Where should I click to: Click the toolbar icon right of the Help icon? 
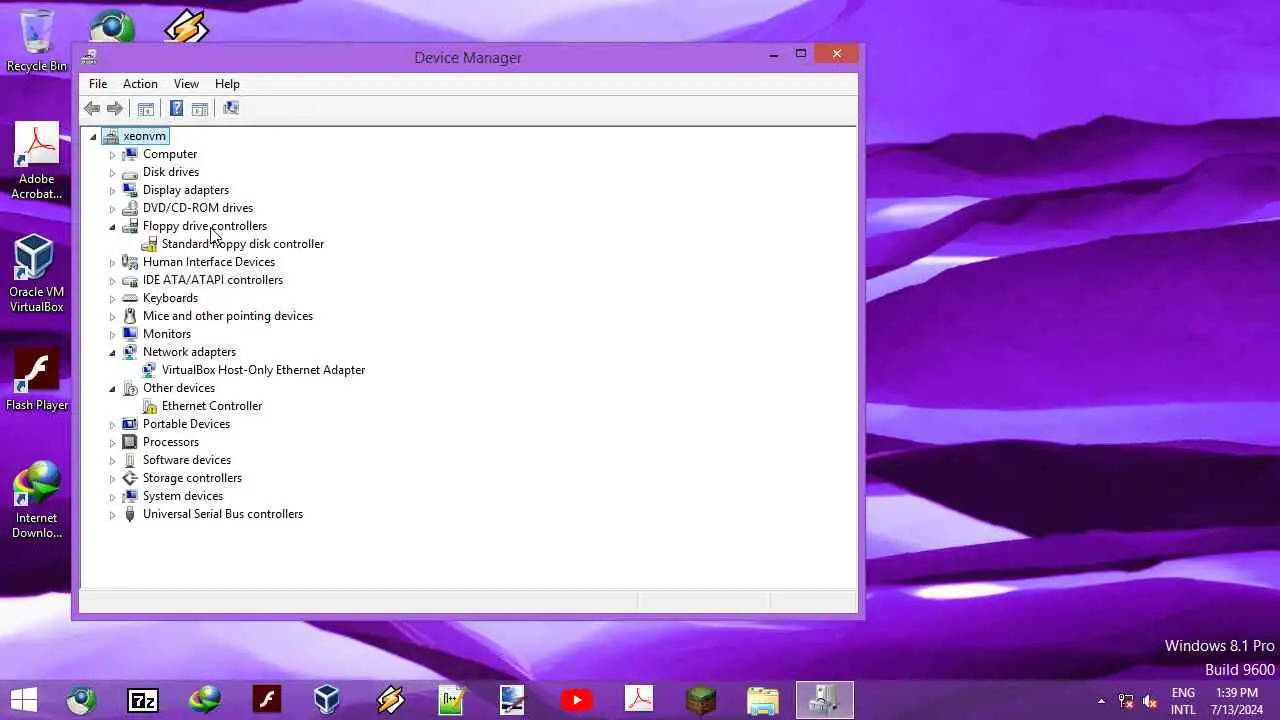200,108
